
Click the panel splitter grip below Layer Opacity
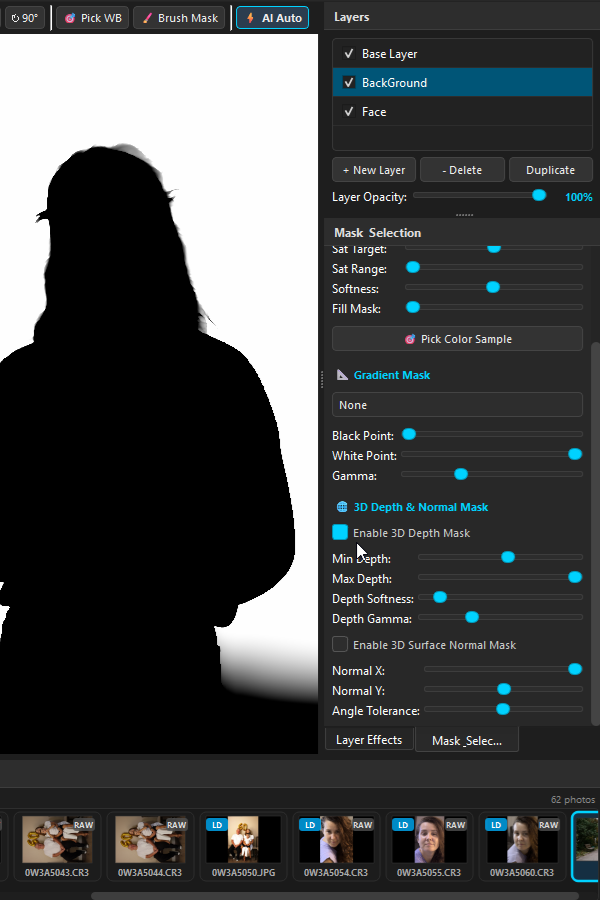(464, 215)
